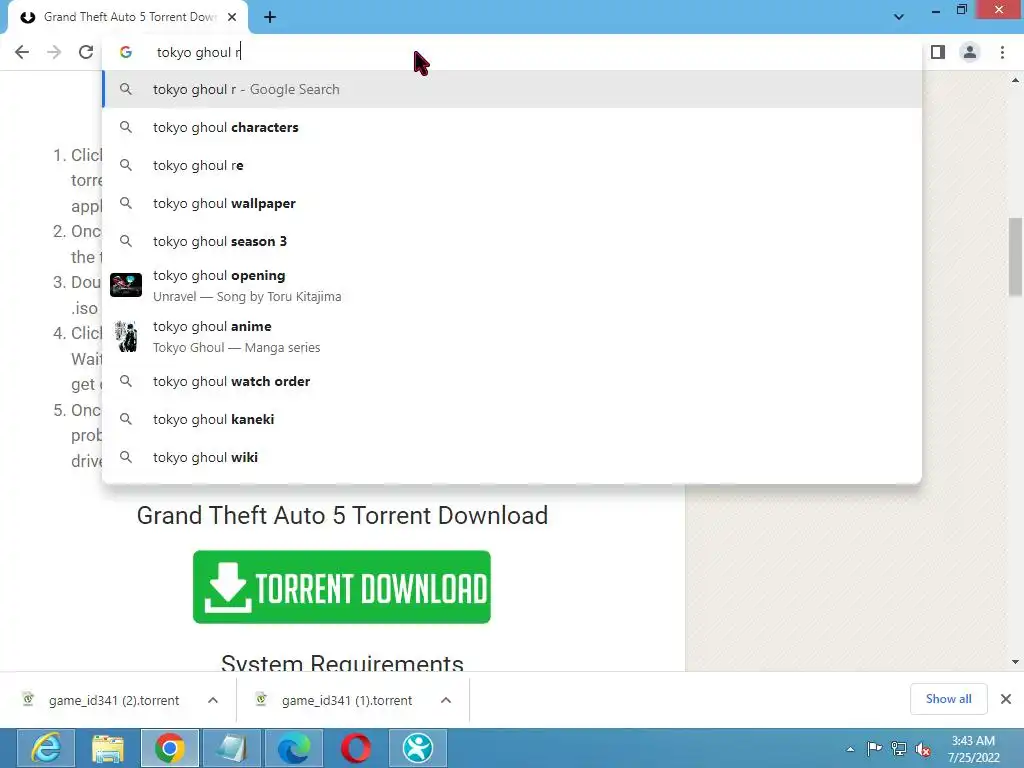
Task: Reload the current page
Action: point(86,52)
